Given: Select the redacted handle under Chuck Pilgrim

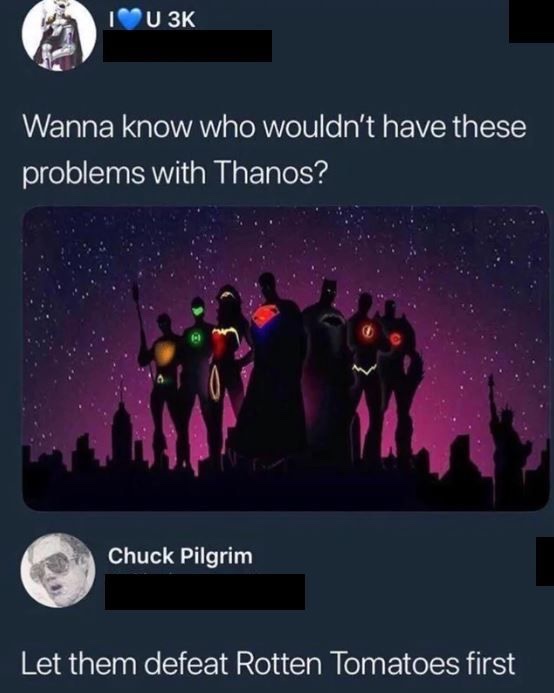Looking at the screenshot, I should pos(205,592).
